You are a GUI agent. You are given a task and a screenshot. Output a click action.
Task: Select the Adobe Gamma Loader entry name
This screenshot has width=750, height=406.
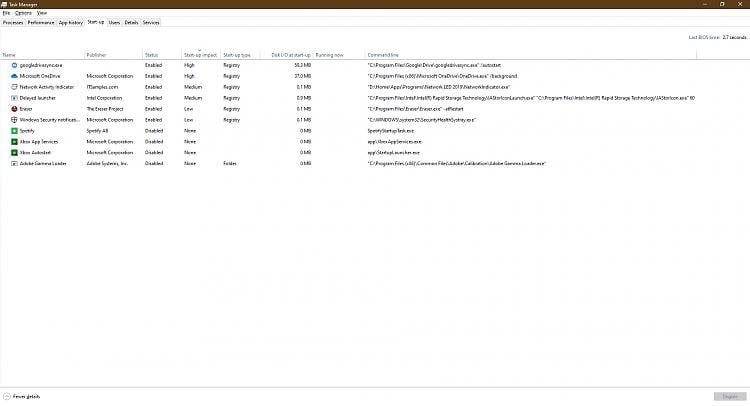[43, 164]
